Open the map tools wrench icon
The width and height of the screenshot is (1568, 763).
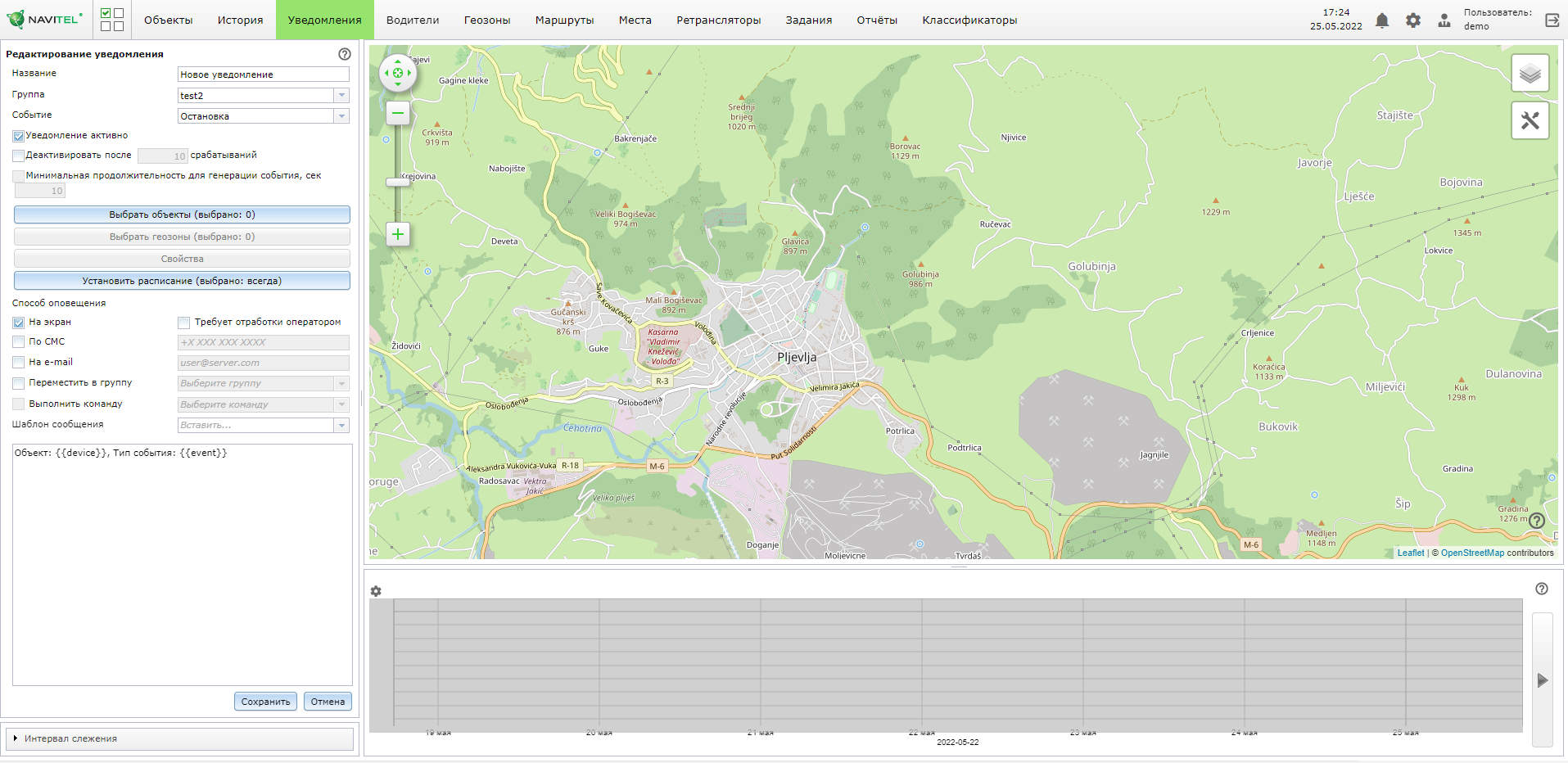(x=1530, y=121)
